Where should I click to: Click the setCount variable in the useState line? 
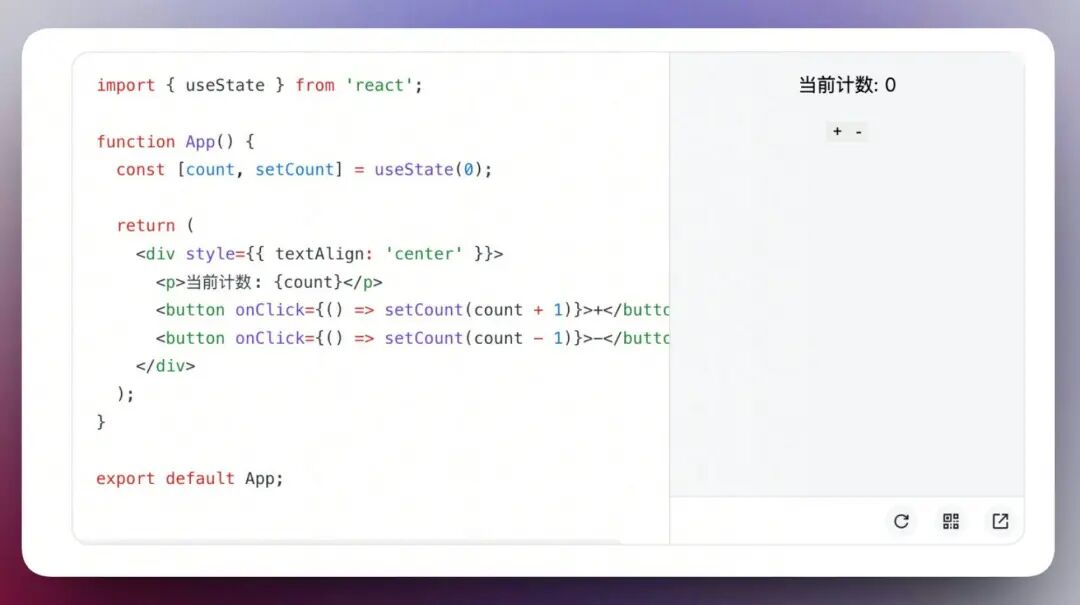click(x=295, y=169)
